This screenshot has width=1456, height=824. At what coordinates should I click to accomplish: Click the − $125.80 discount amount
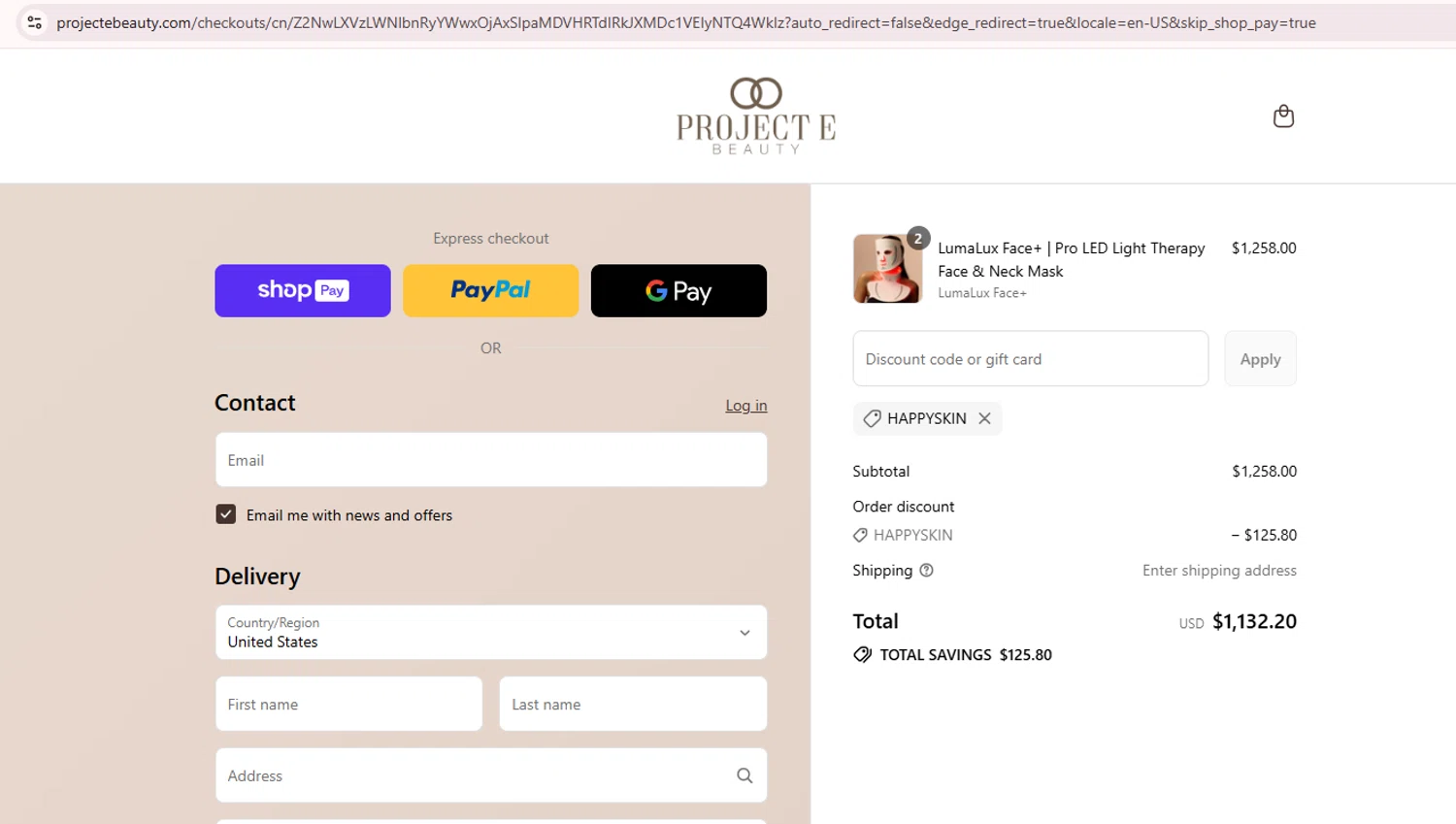pyautogui.click(x=1264, y=535)
